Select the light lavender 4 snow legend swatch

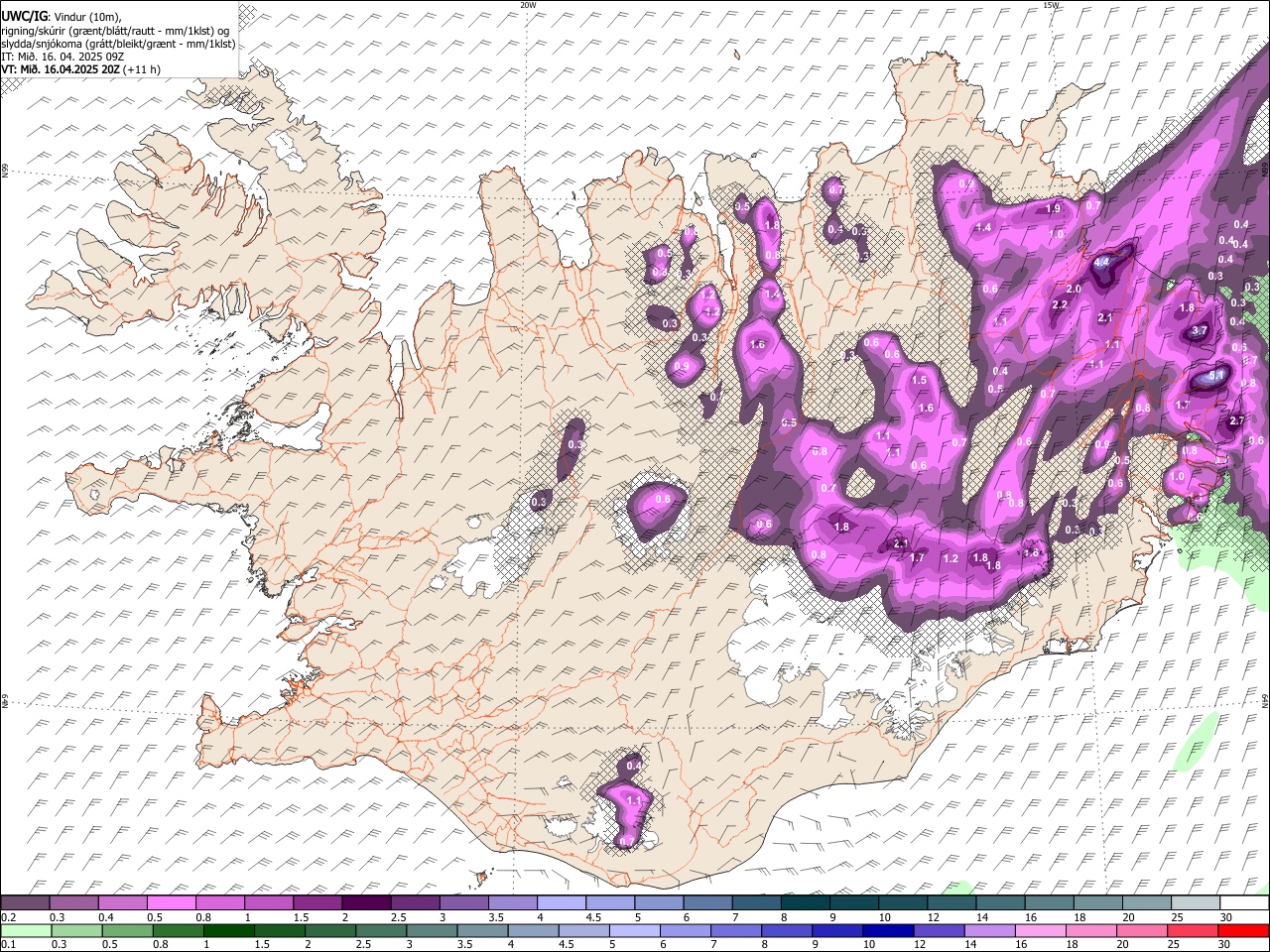click(x=561, y=903)
